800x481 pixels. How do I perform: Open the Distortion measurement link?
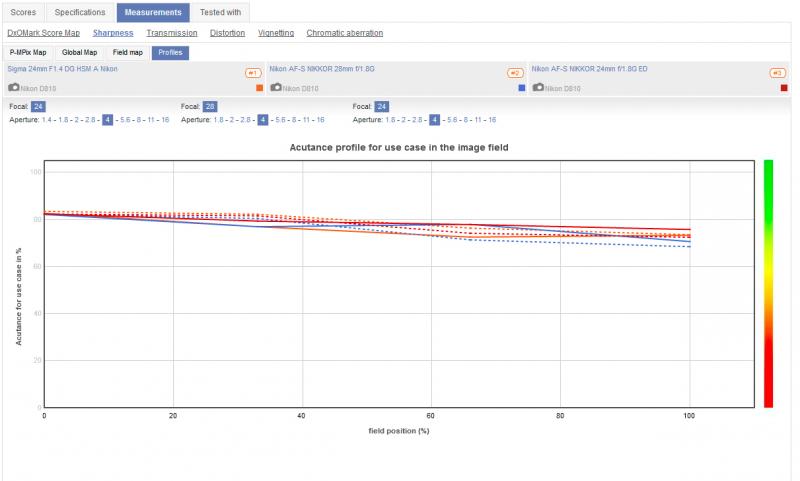(228, 33)
